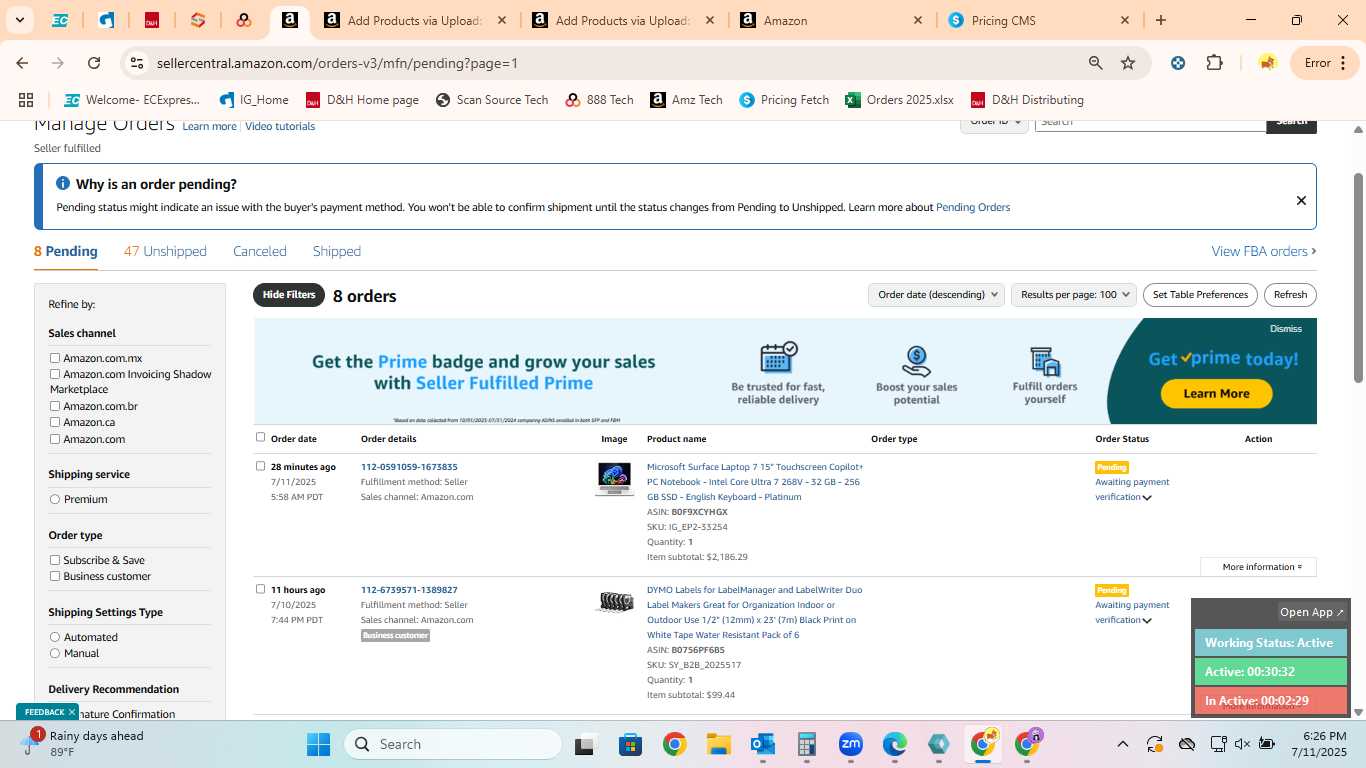Select Automated shipping settings type
Image resolution: width=1366 pixels, height=768 pixels.
(55, 637)
